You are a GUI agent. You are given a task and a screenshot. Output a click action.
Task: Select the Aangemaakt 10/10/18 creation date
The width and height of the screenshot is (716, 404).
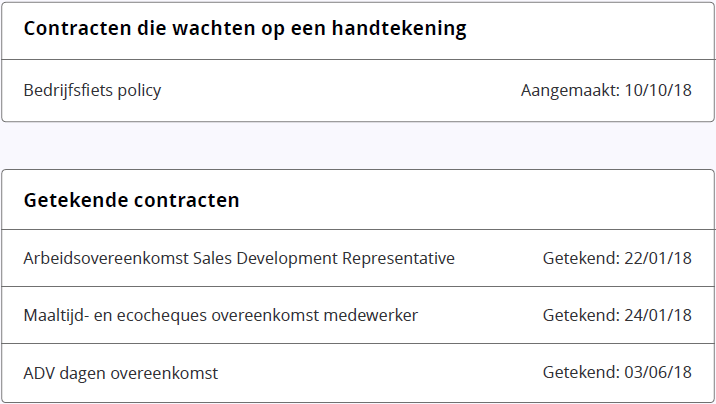click(606, 90)
